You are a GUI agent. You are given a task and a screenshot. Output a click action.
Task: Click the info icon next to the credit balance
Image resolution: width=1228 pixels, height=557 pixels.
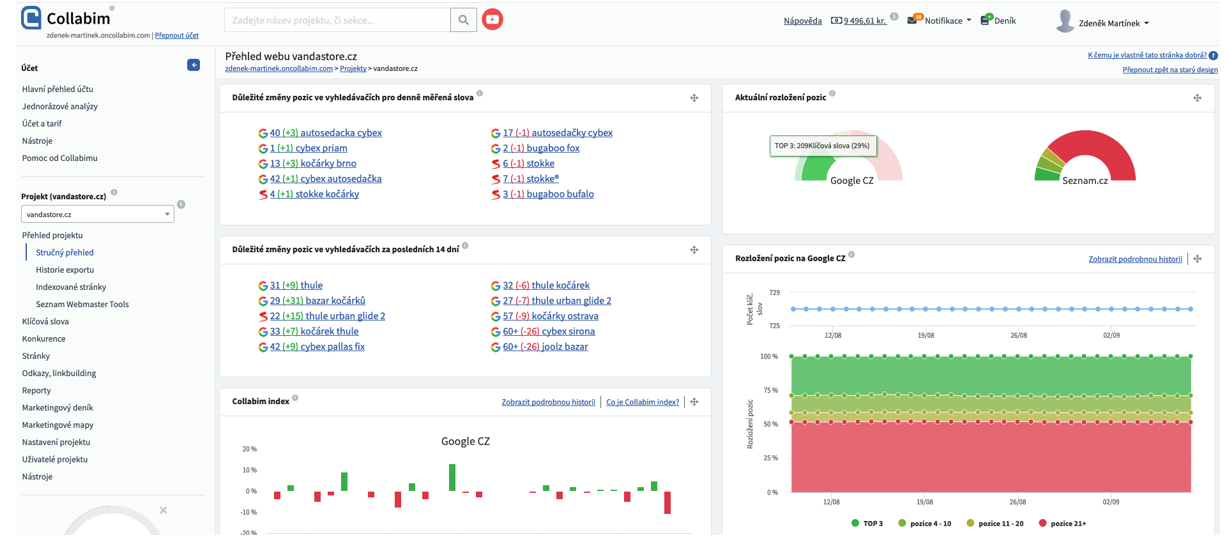(x=894, y=17)
